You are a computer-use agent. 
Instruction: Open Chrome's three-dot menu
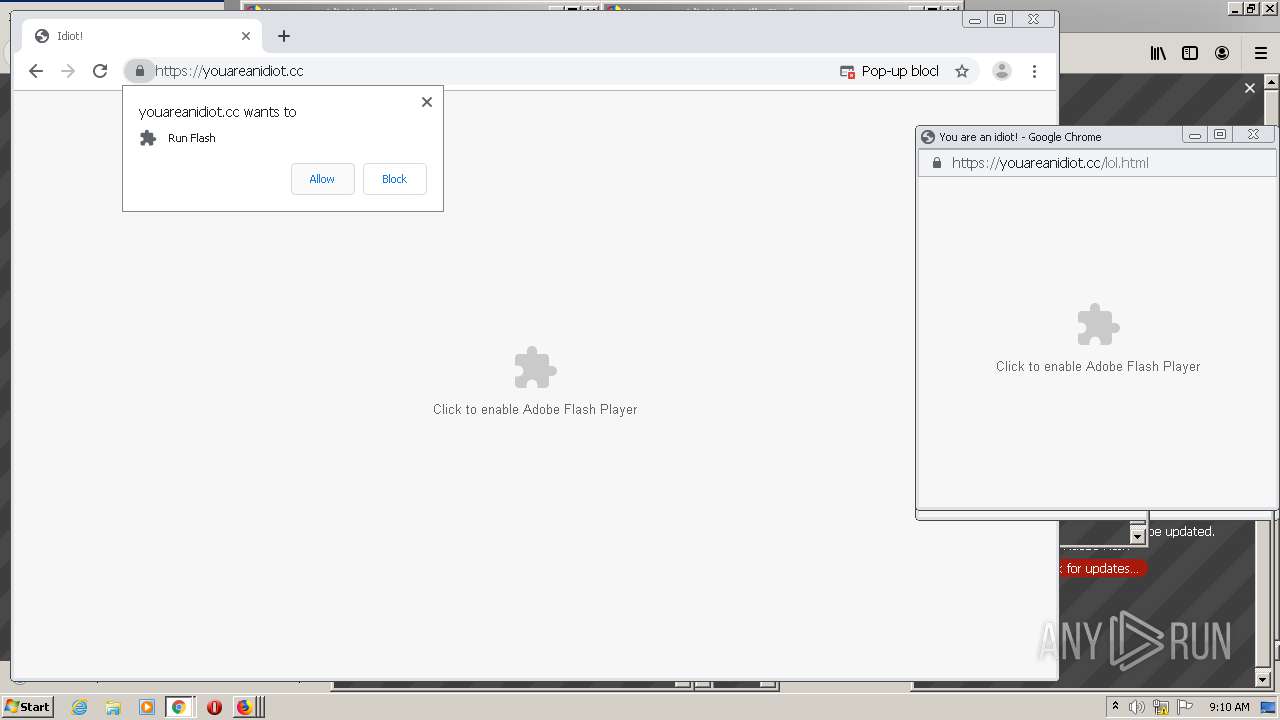(x=1034, y=71)
